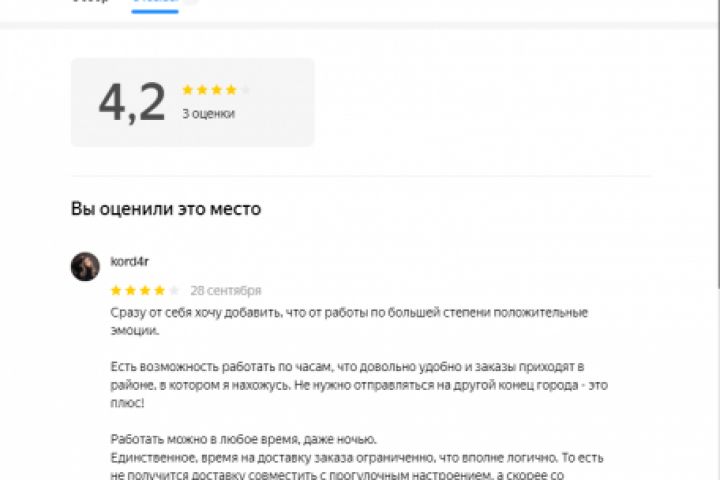Click the fourth star in the overall rating summary

231,90
